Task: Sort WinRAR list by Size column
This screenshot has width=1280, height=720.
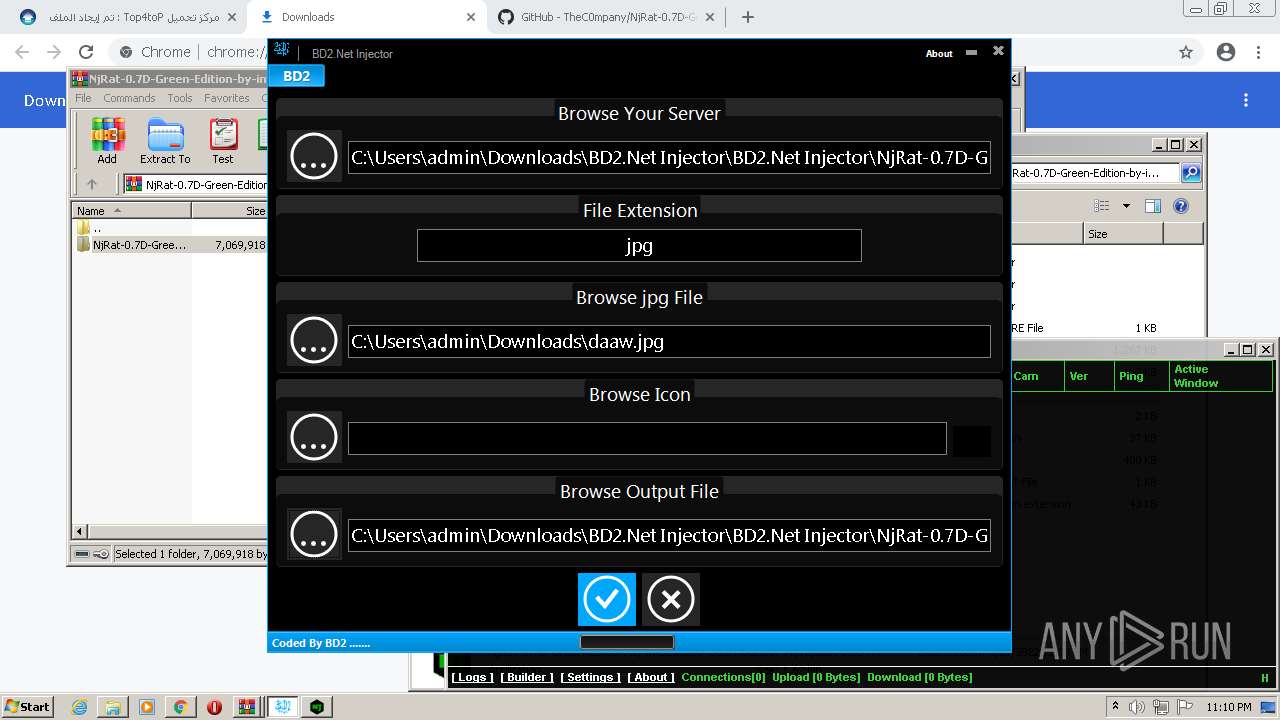Action: [230, 210]
